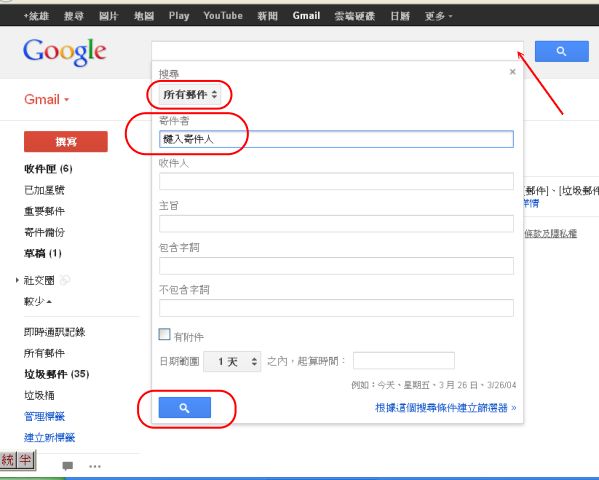
Task: Open 日曆 in the top bar
Action: (400, 16)
